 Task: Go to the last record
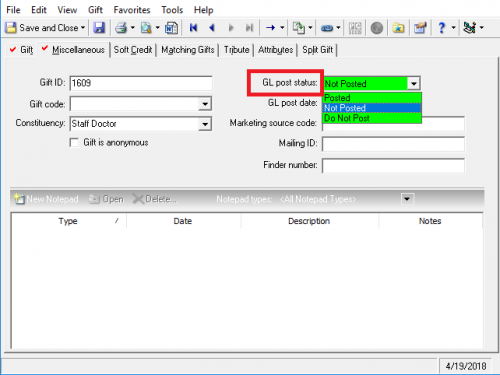click(x=249, y=28)
